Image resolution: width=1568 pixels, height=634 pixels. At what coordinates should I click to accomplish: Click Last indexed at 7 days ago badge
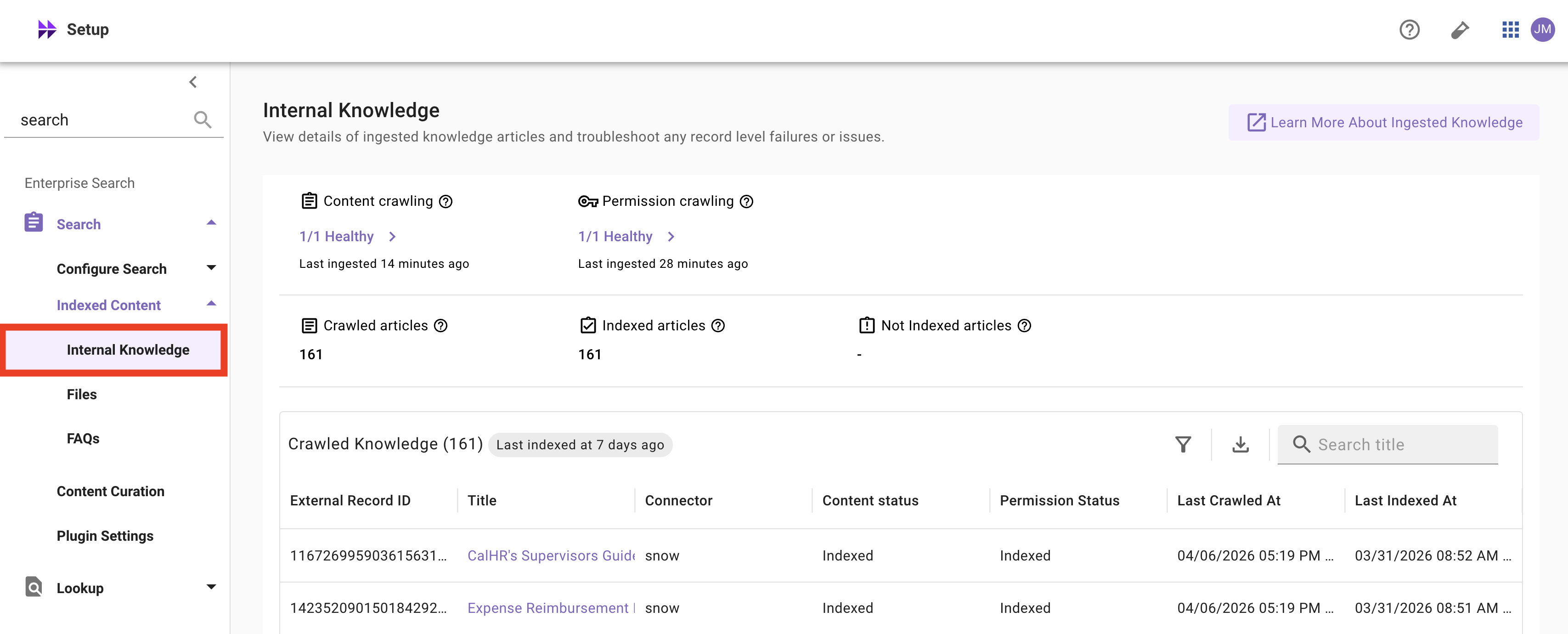580,445
